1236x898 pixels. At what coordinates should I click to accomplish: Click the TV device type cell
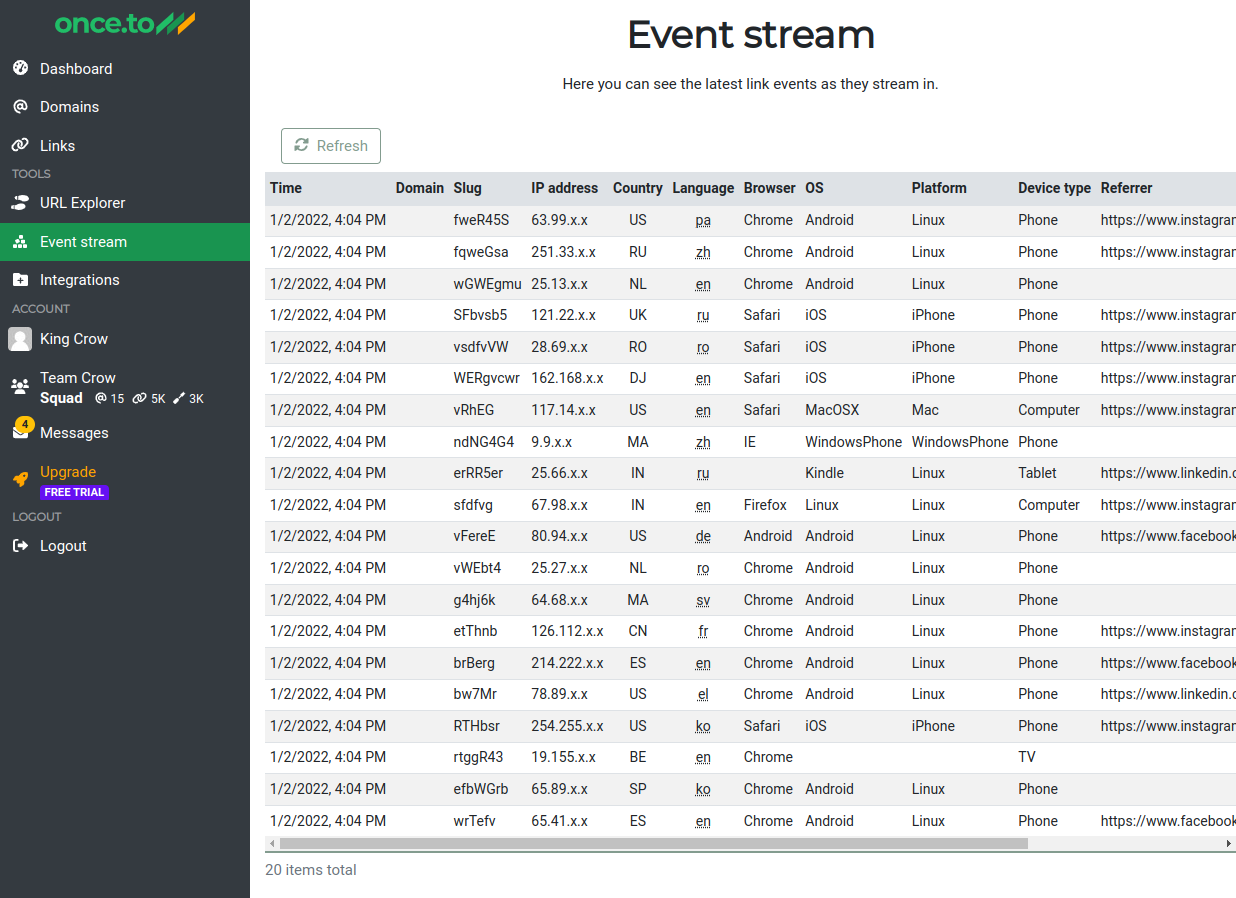tap(1027, 757)
